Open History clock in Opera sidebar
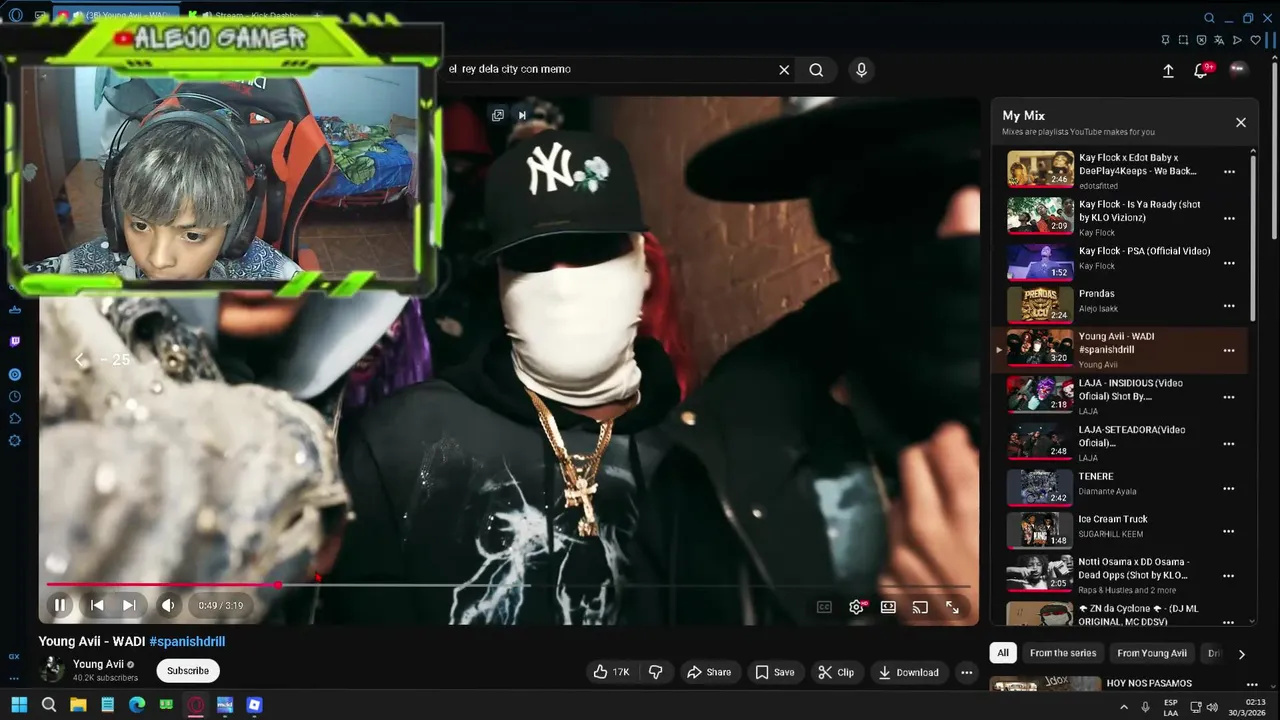The image size is (1280, 720). pyautogui.click(x=14, y=397)
